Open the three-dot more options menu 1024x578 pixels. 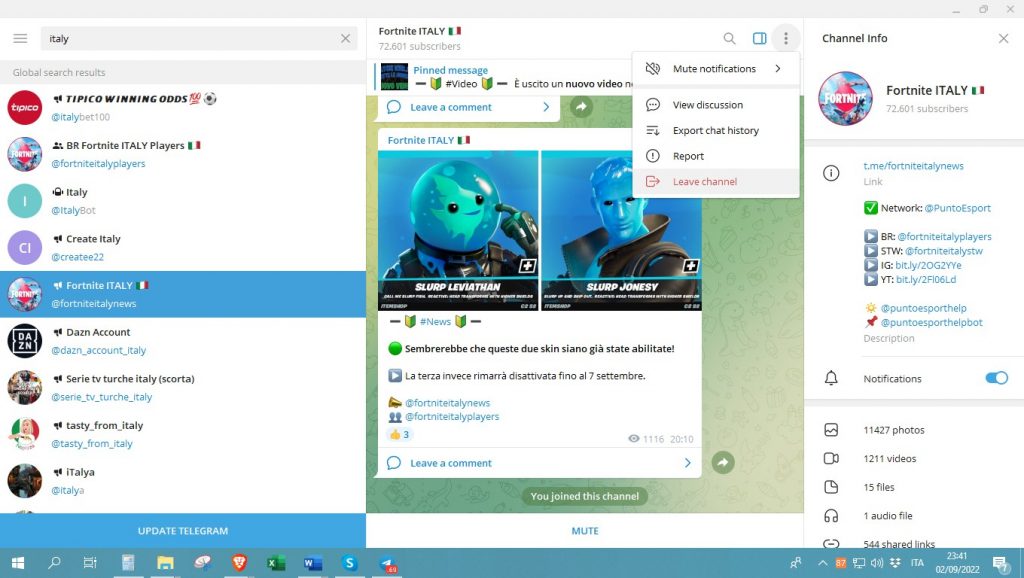click(786, 39)
